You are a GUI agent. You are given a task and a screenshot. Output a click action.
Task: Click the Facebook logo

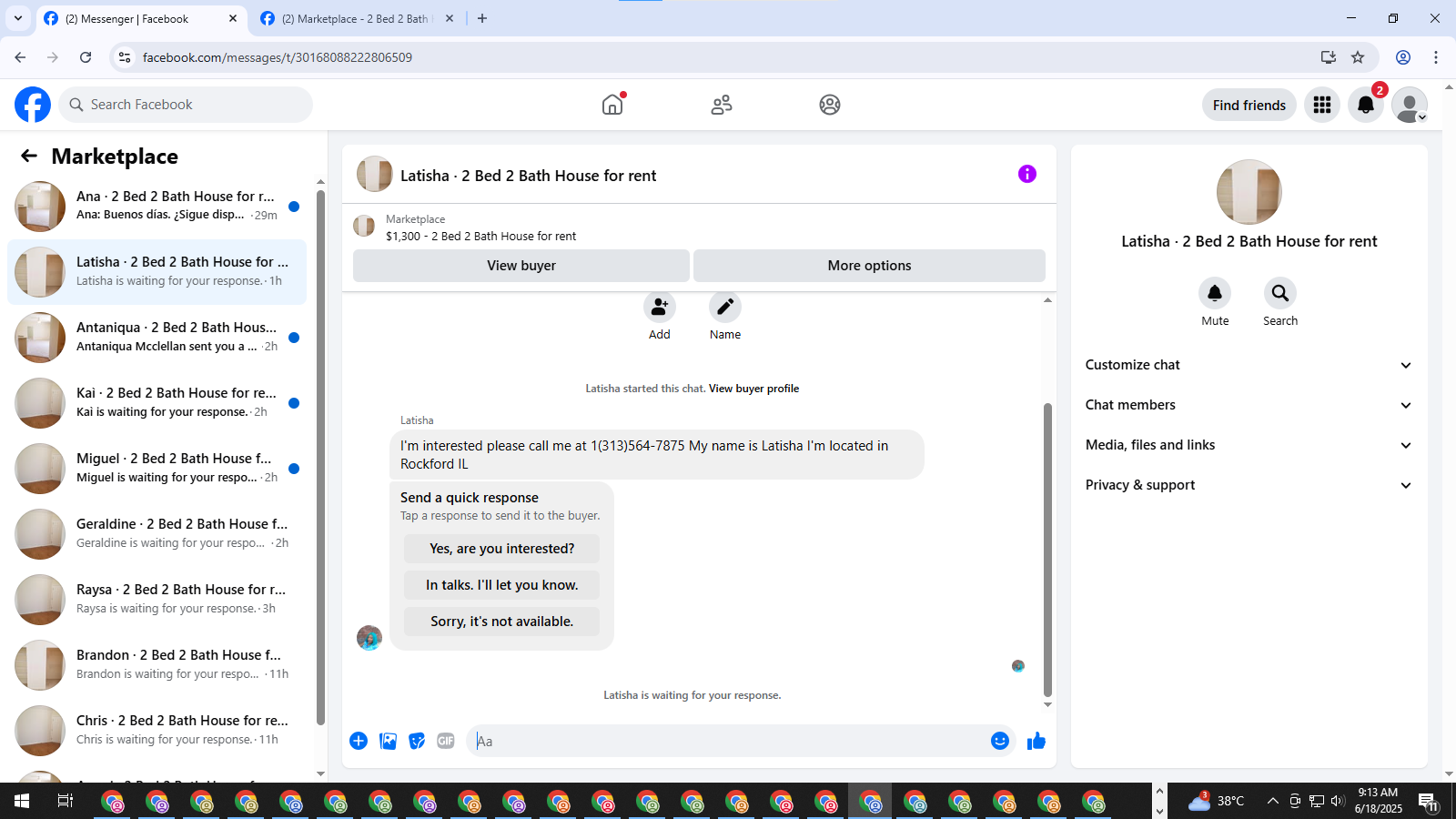click(x=33, y=105)
